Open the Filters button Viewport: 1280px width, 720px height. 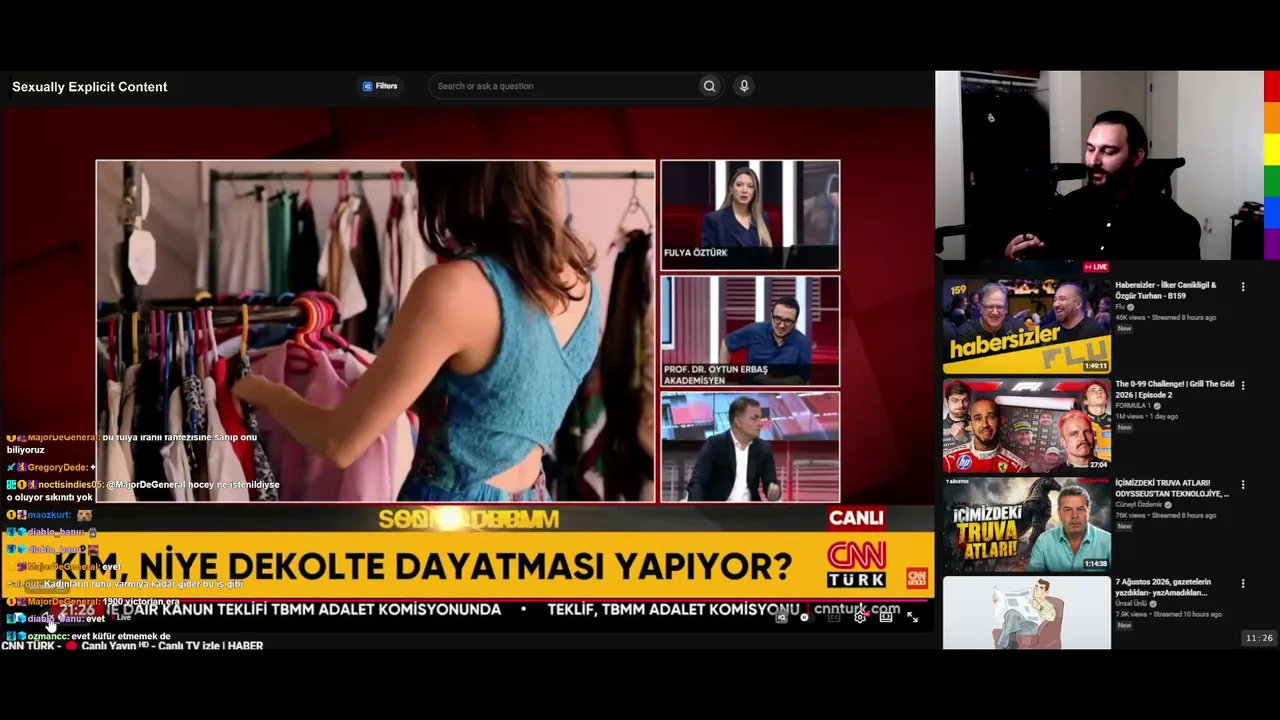[x=380, y=86]
